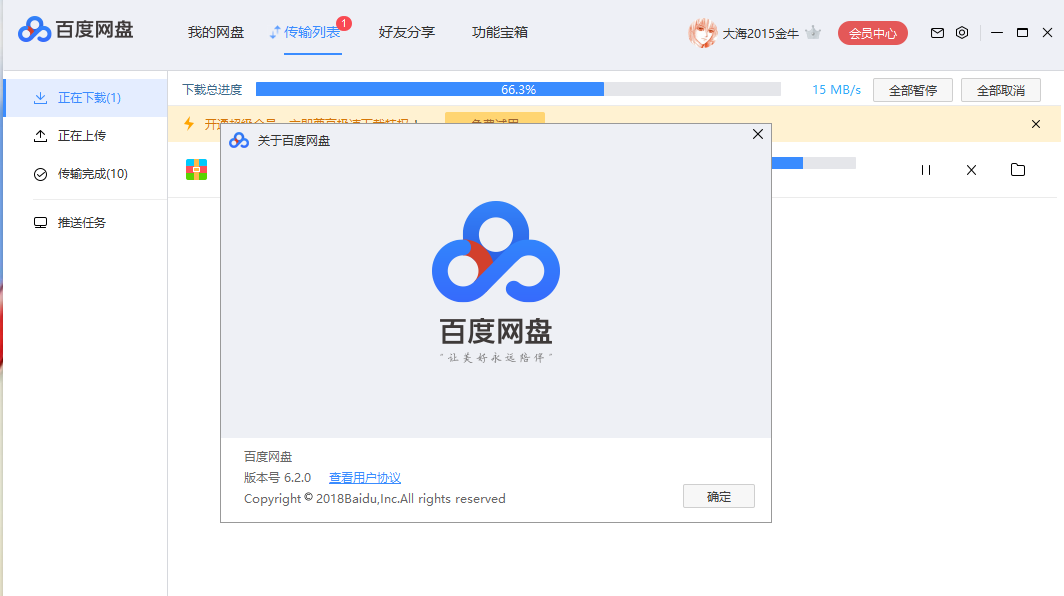Click the crown membership icon
This screenshot has height=596, width=1064.
[x=813, y=33]
